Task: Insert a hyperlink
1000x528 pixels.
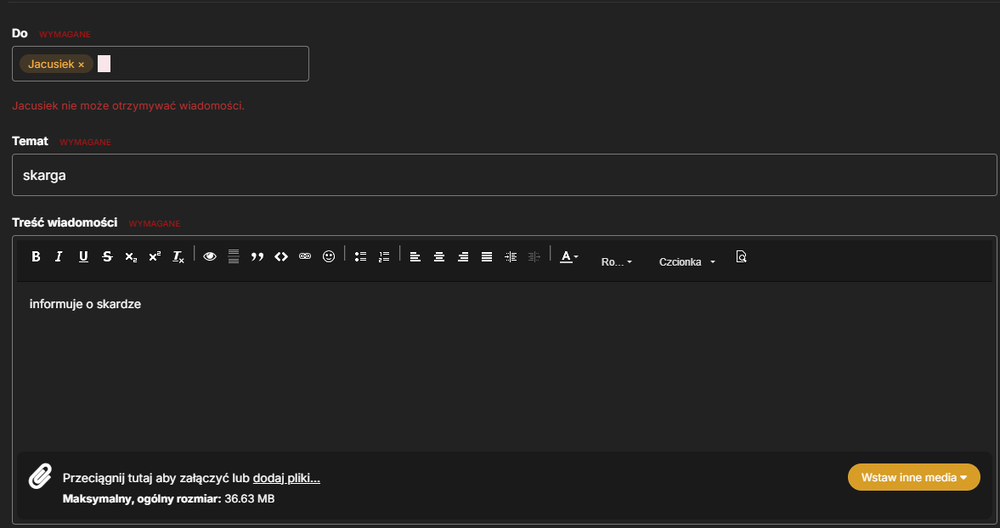Action: click(x=305, y=256)
